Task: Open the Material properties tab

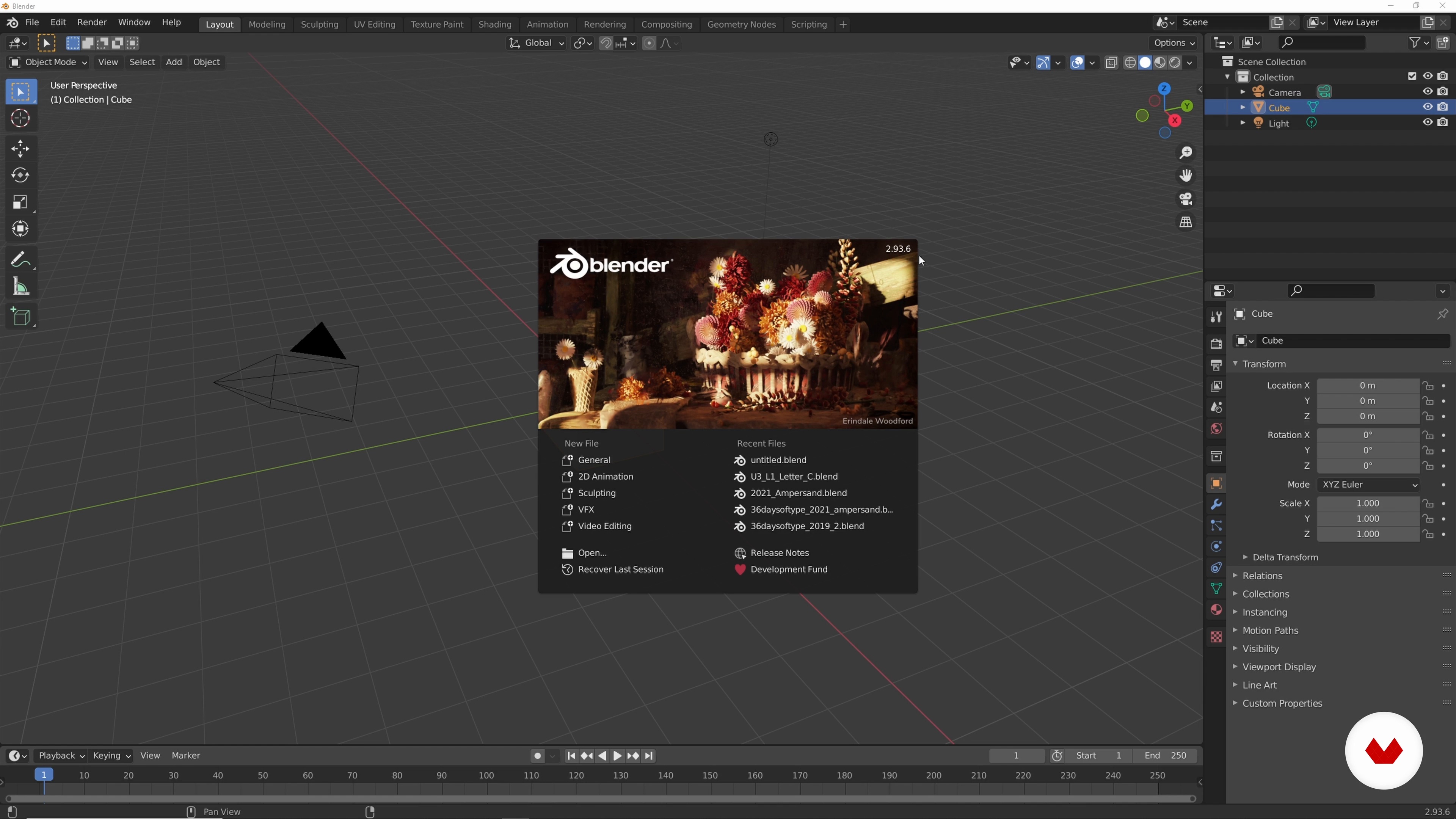Action: coord(1216,610)
